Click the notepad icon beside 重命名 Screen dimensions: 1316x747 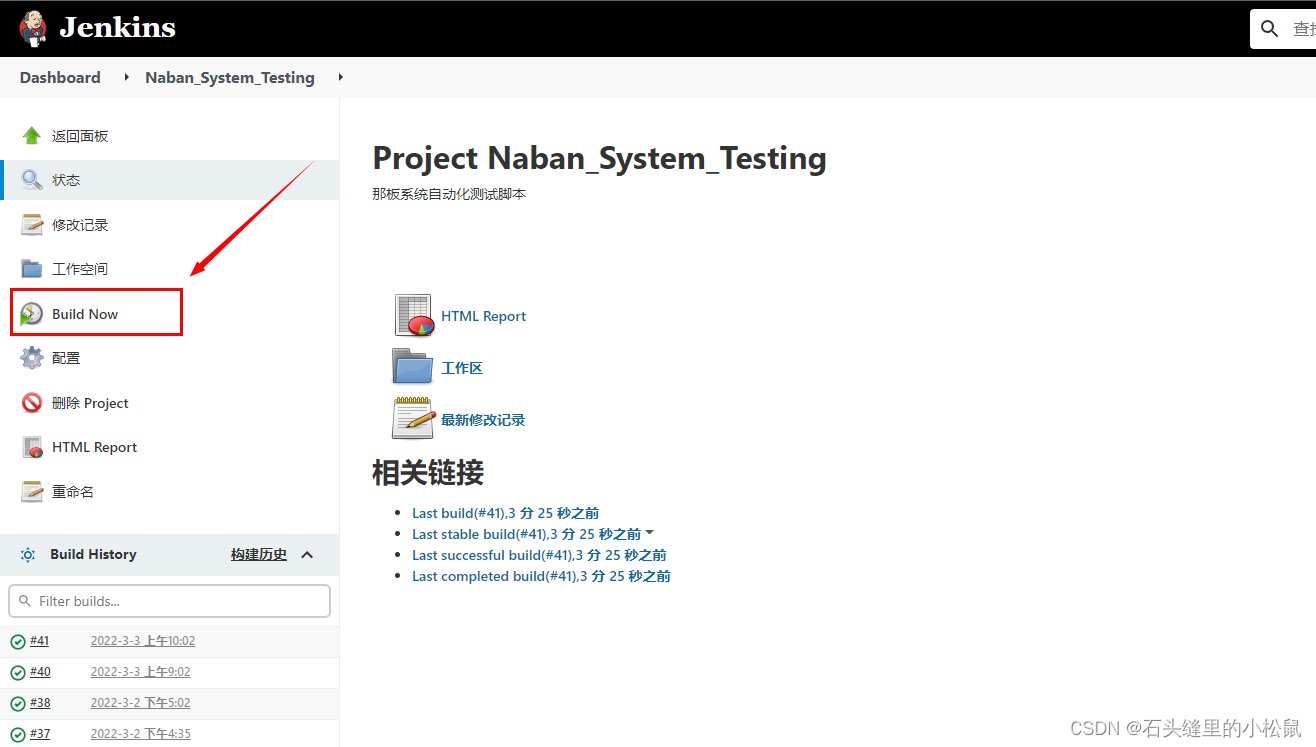32,492
